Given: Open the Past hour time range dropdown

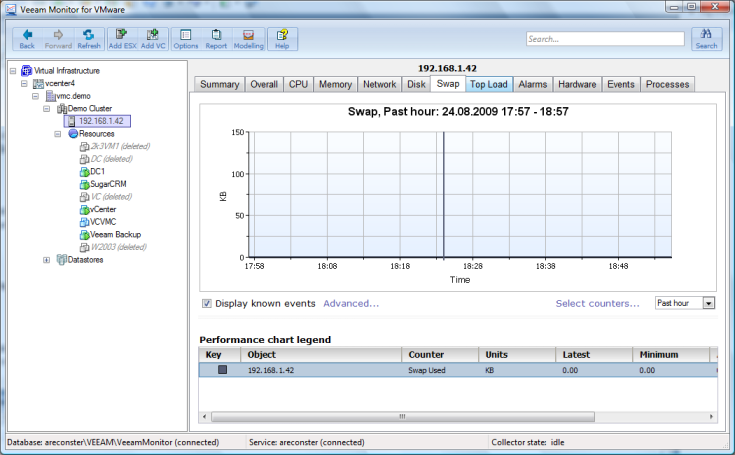Looking at the screenshot, I should point(709,303).
